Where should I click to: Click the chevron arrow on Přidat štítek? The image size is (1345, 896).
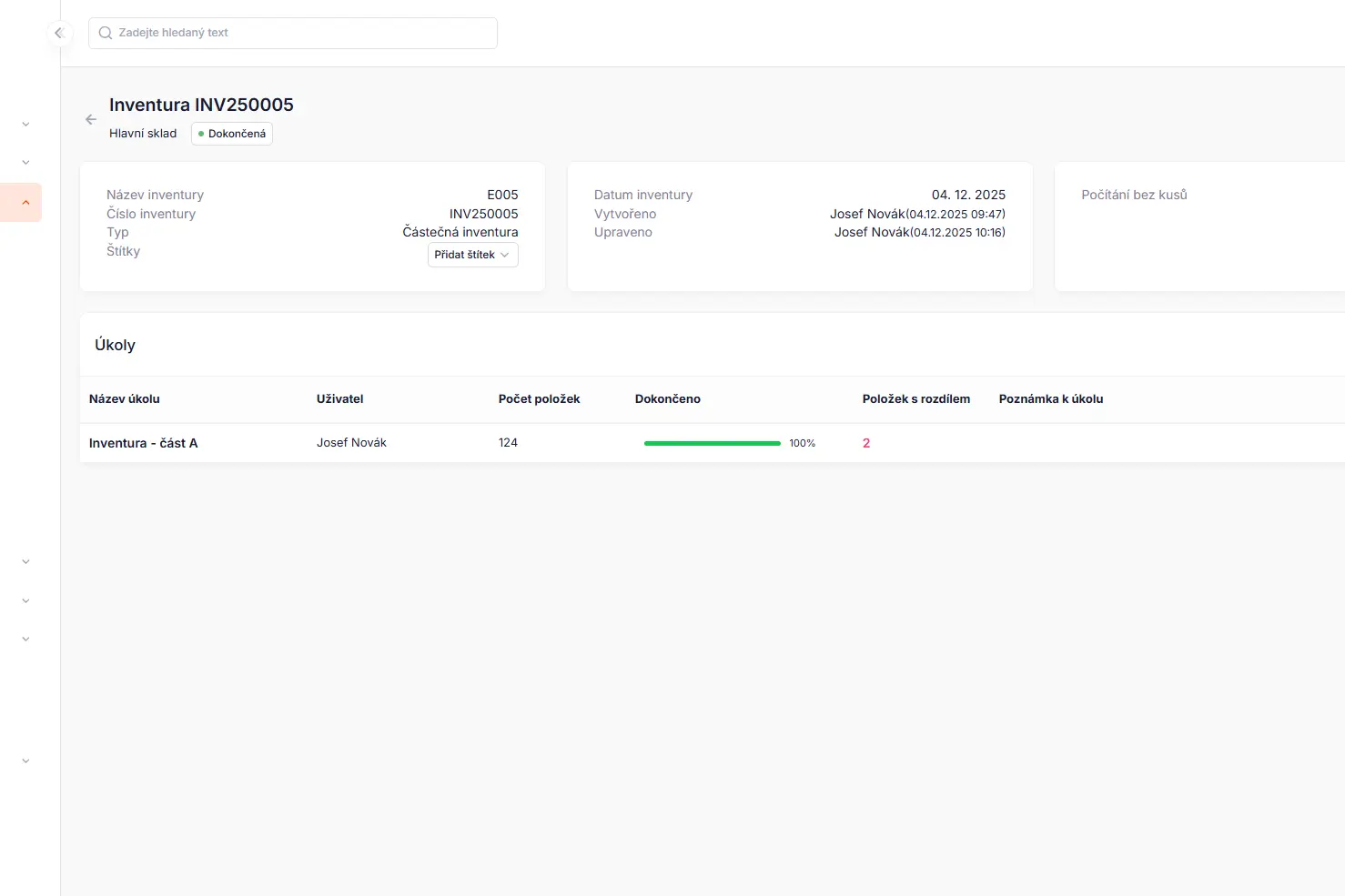click(506, 255)
